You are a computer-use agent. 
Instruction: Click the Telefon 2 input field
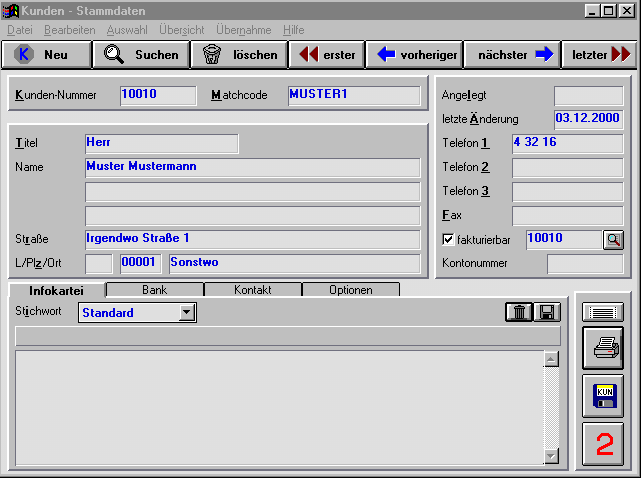(567, 168)
